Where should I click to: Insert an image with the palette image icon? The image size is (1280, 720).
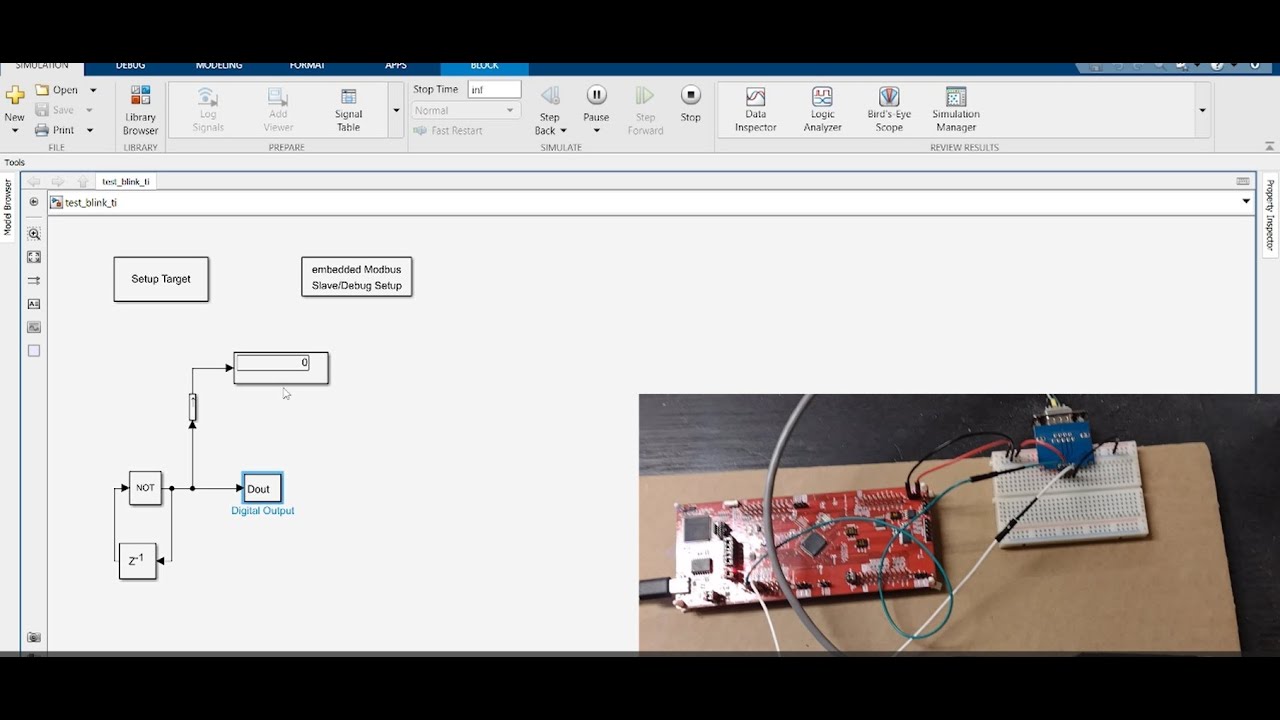pyautogui.click(x=34, y=327)
